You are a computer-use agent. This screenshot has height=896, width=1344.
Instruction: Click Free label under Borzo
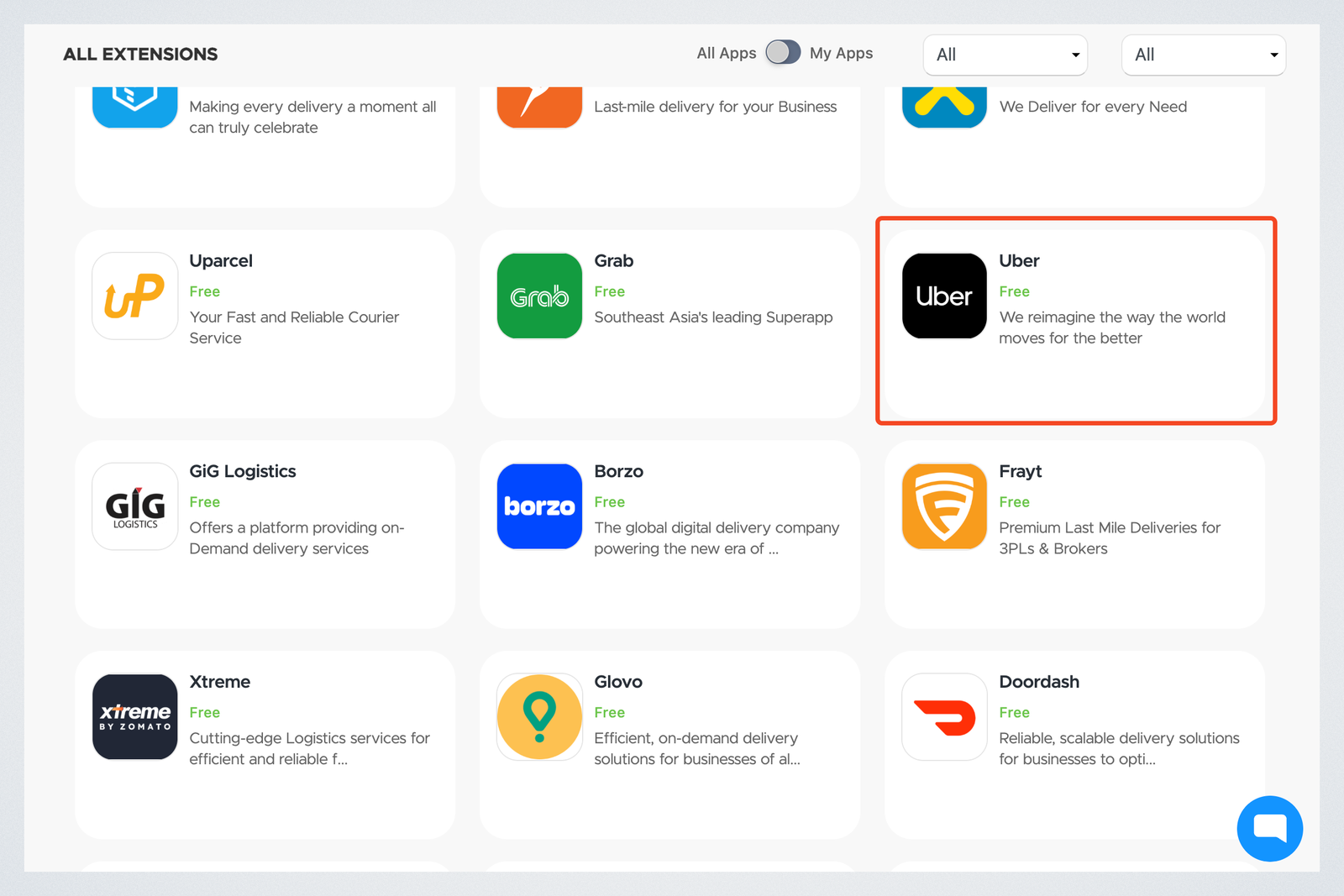click(x=609, y=502)
